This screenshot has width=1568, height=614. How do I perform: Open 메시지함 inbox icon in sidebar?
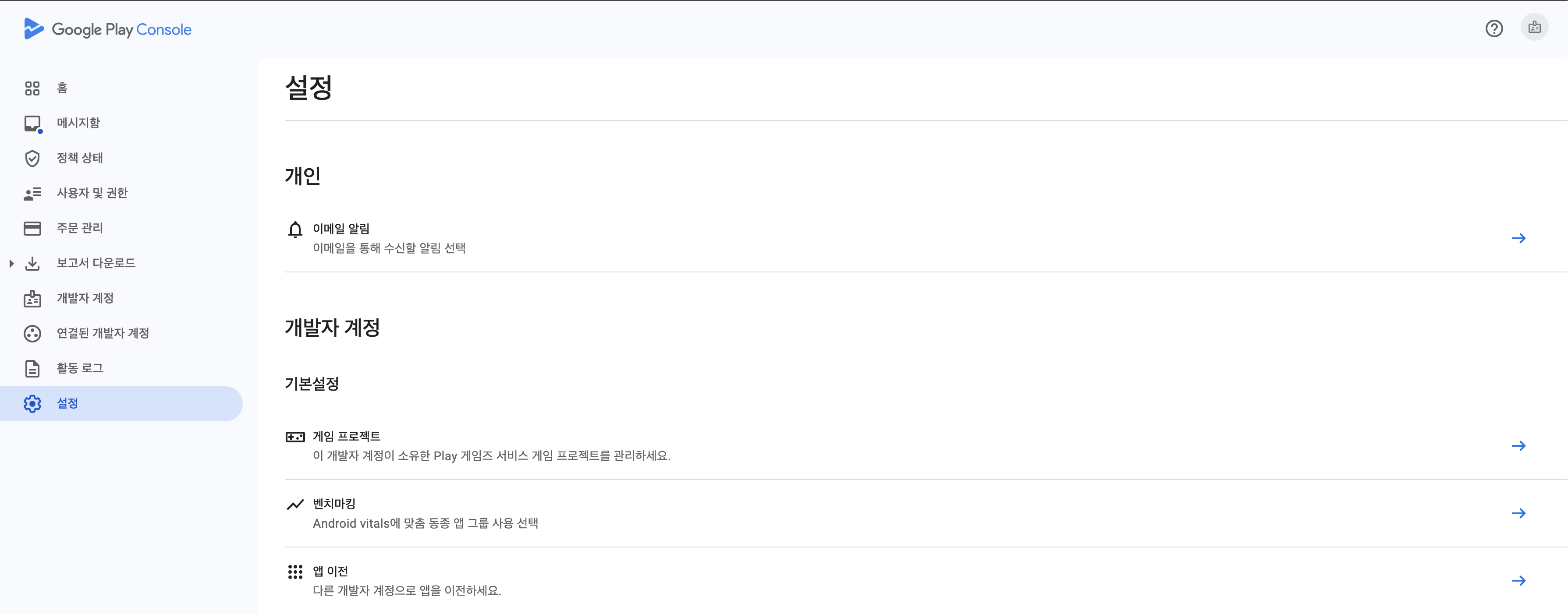[x=32, y=124]
